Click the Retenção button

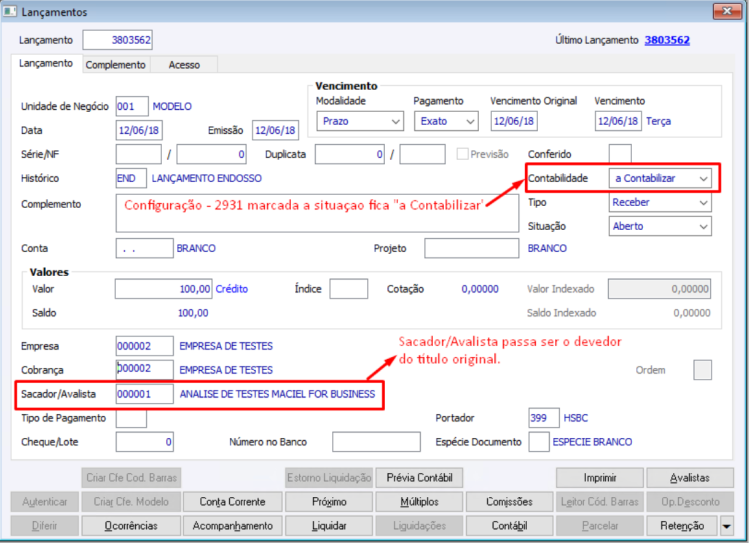(x=682, y=526)
